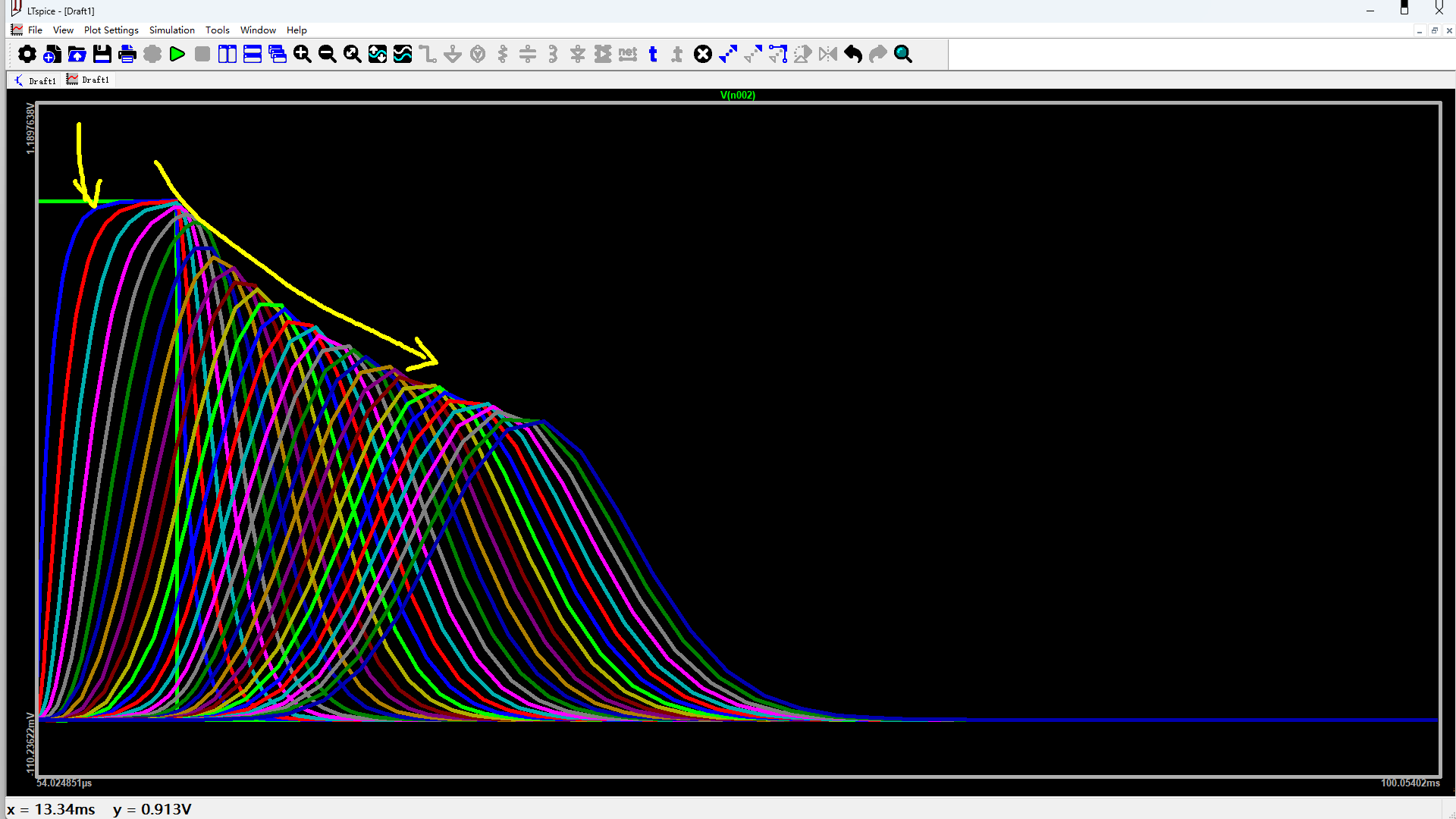Click the Zoom to Fit icon

coord(352,54)
